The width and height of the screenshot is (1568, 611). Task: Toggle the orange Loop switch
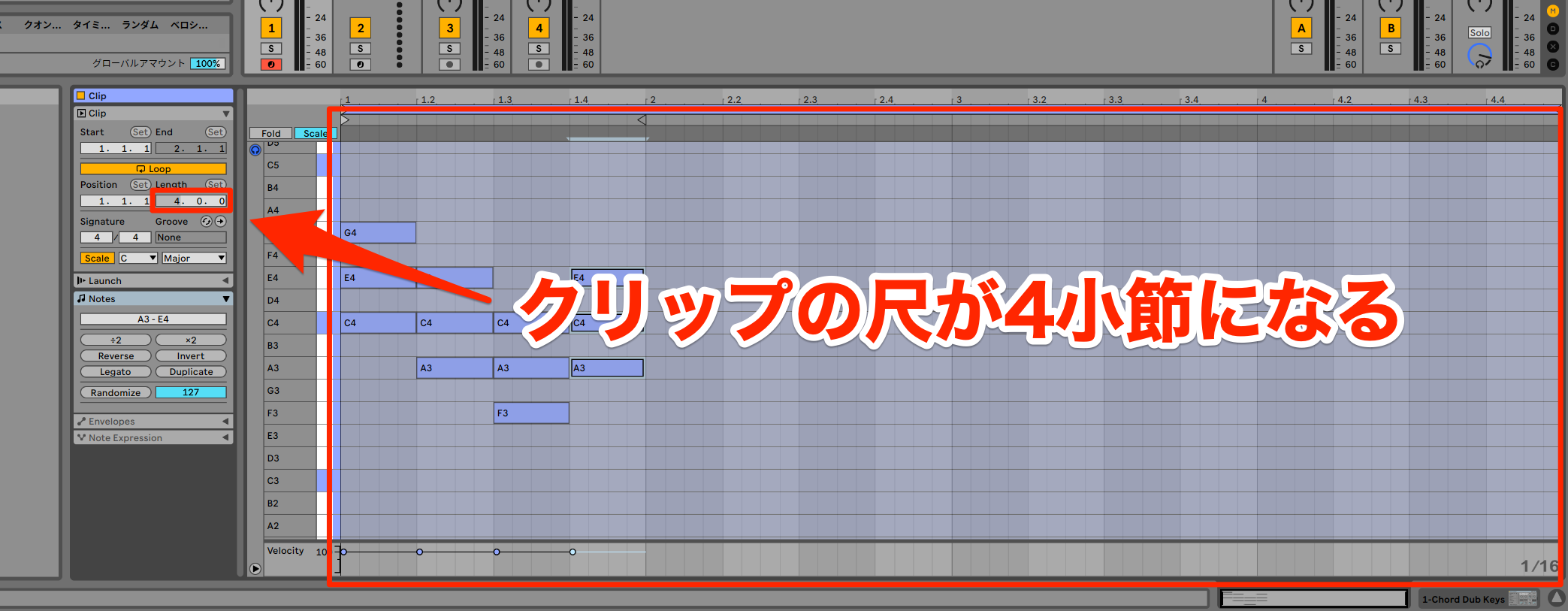click(x=153, y=169)
